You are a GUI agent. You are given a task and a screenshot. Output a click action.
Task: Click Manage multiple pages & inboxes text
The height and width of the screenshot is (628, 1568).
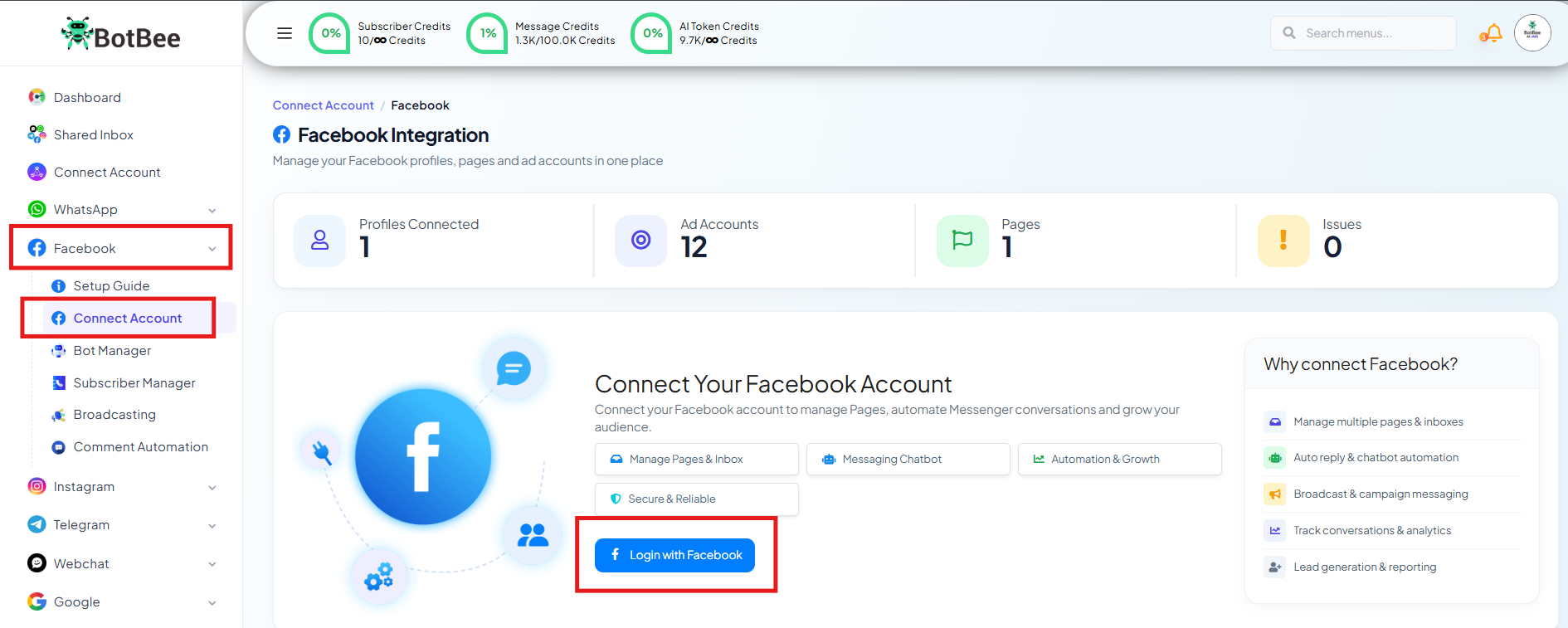click(1378, 421)
